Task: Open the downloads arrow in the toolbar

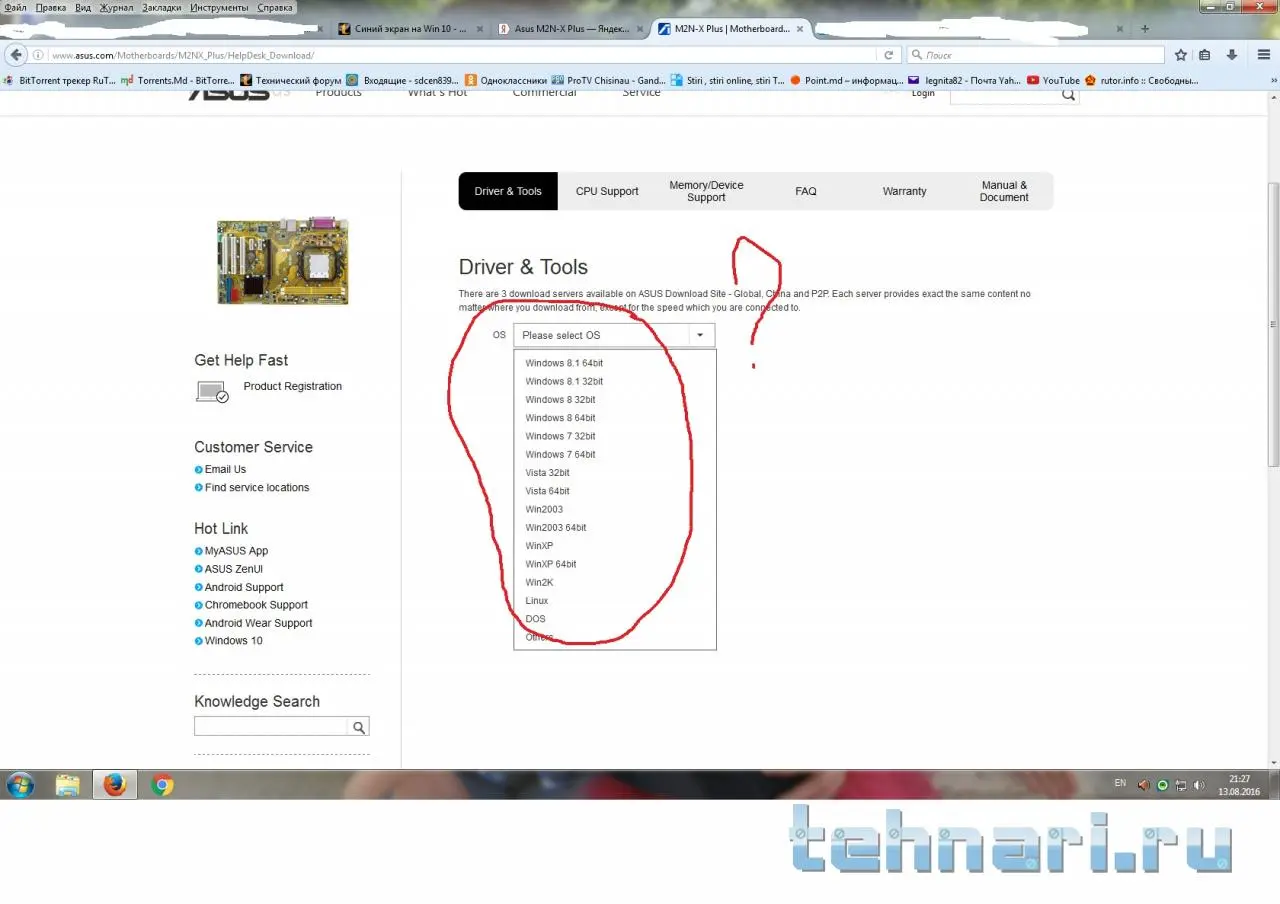Action: coord(1232,55)
